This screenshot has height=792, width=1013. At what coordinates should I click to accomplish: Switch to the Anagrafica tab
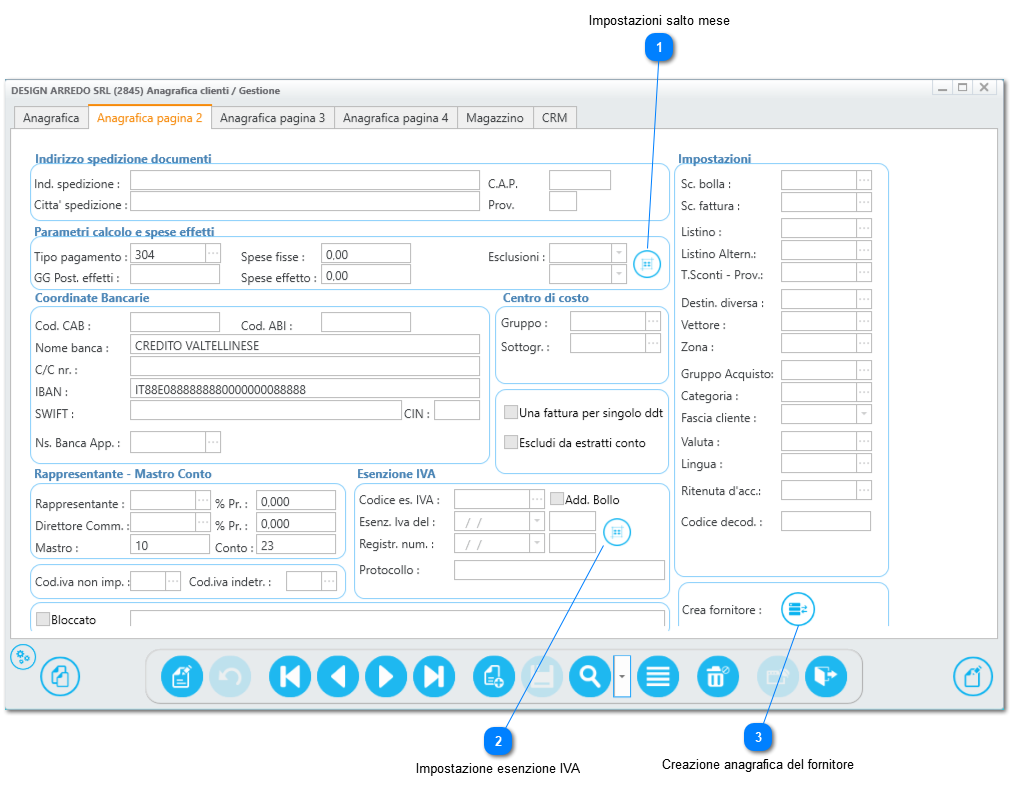point(51,118)
